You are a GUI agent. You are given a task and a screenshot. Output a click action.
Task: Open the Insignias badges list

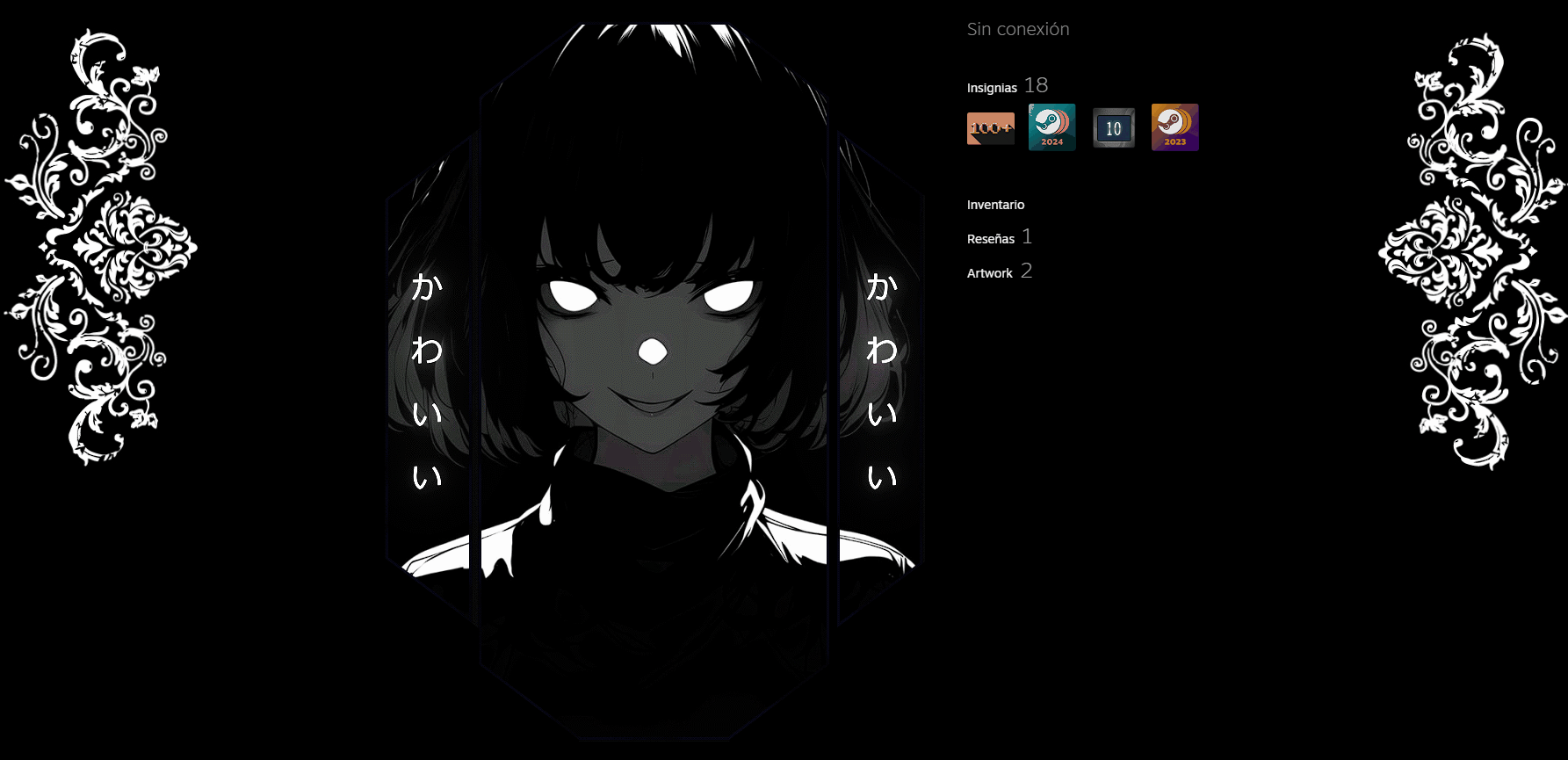pos(992,88)
